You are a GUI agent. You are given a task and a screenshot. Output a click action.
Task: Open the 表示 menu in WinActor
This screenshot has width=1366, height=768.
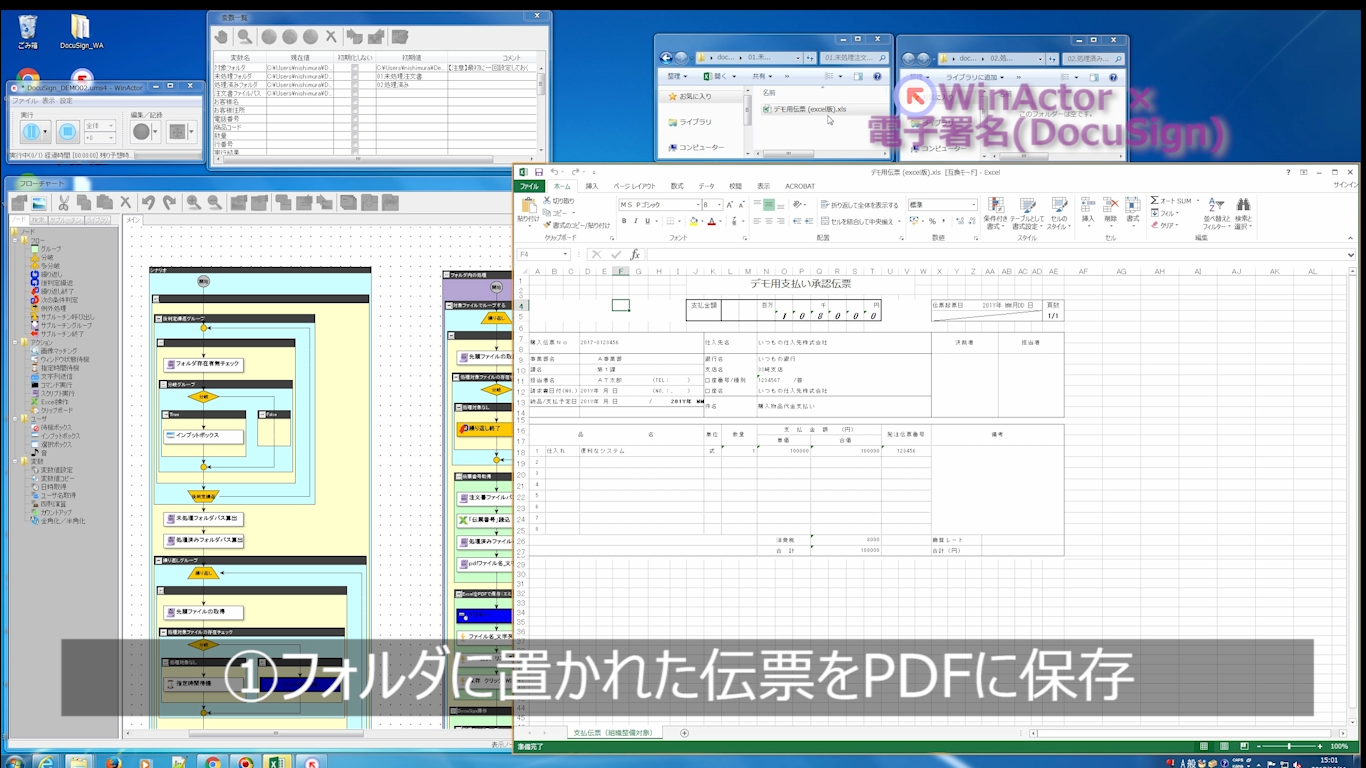click(48, 101)
